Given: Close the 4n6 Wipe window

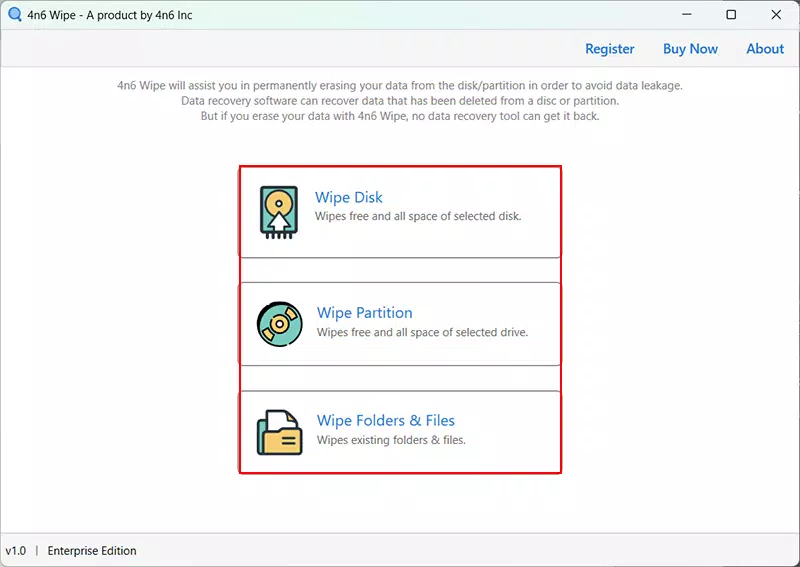Looking at the screenshot, I should pyautogui.click(x=776, y=14).
